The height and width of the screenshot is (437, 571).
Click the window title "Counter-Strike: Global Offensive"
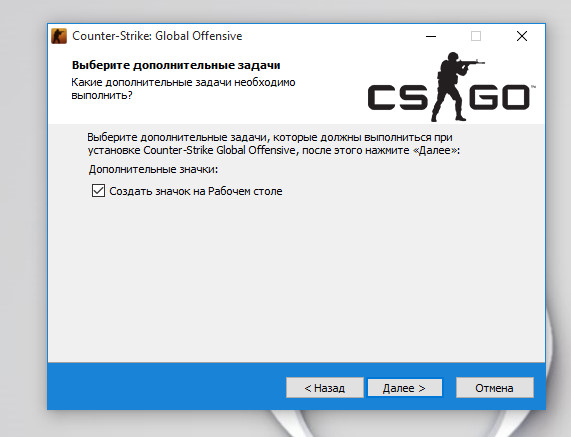[x=157, y=36]
